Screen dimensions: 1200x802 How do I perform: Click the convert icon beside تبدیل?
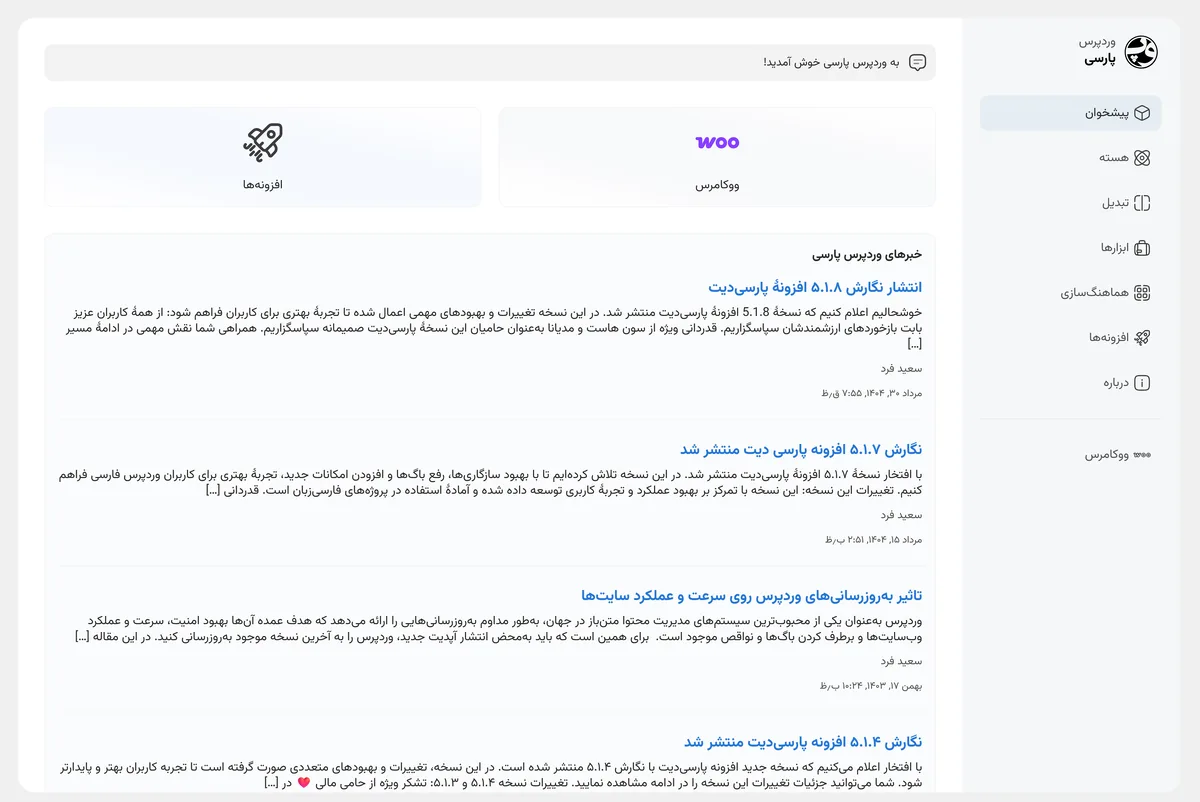click(x=1142, y=203)
